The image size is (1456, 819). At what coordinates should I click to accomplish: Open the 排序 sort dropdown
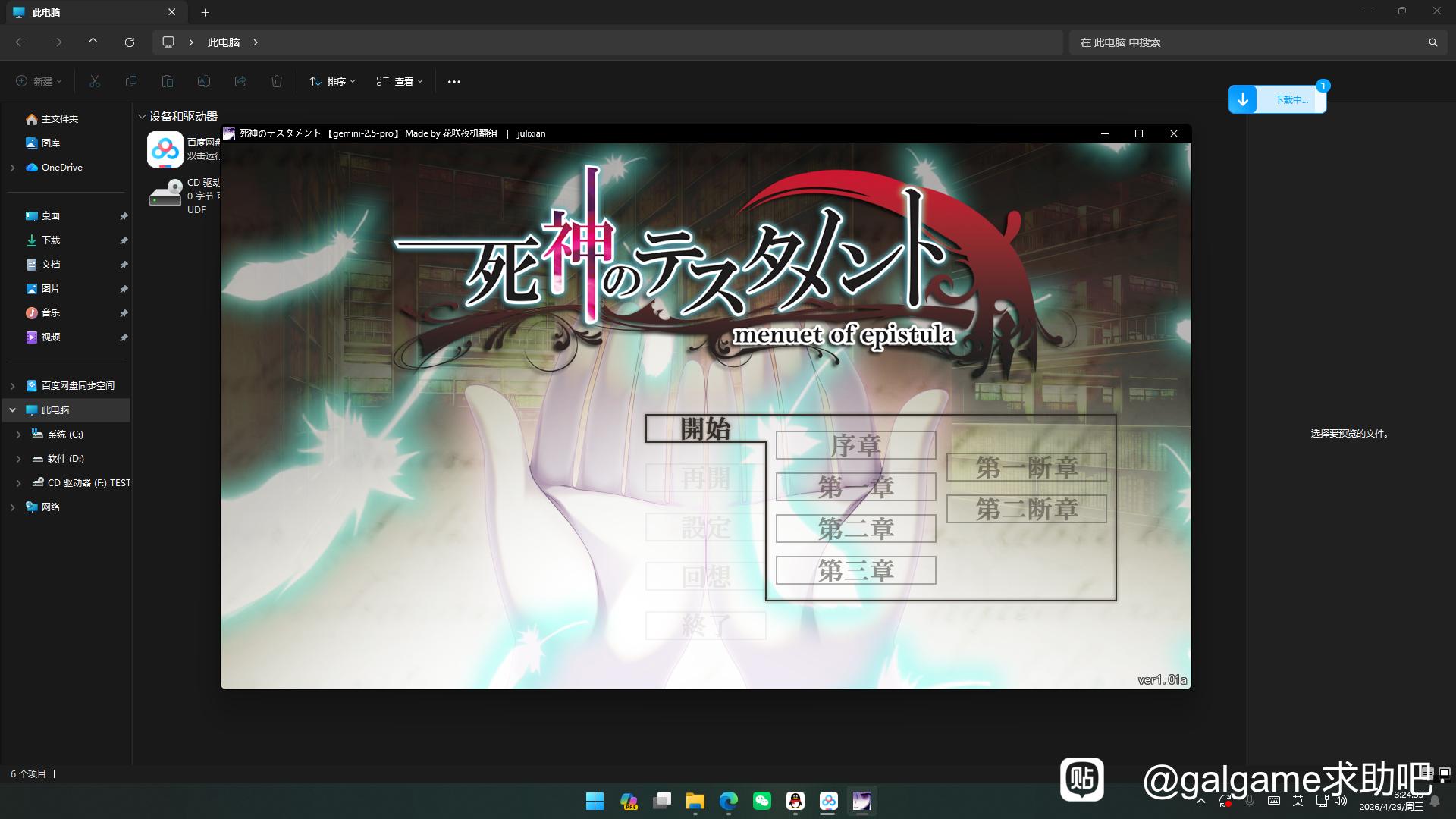click(x=332, y=81)
